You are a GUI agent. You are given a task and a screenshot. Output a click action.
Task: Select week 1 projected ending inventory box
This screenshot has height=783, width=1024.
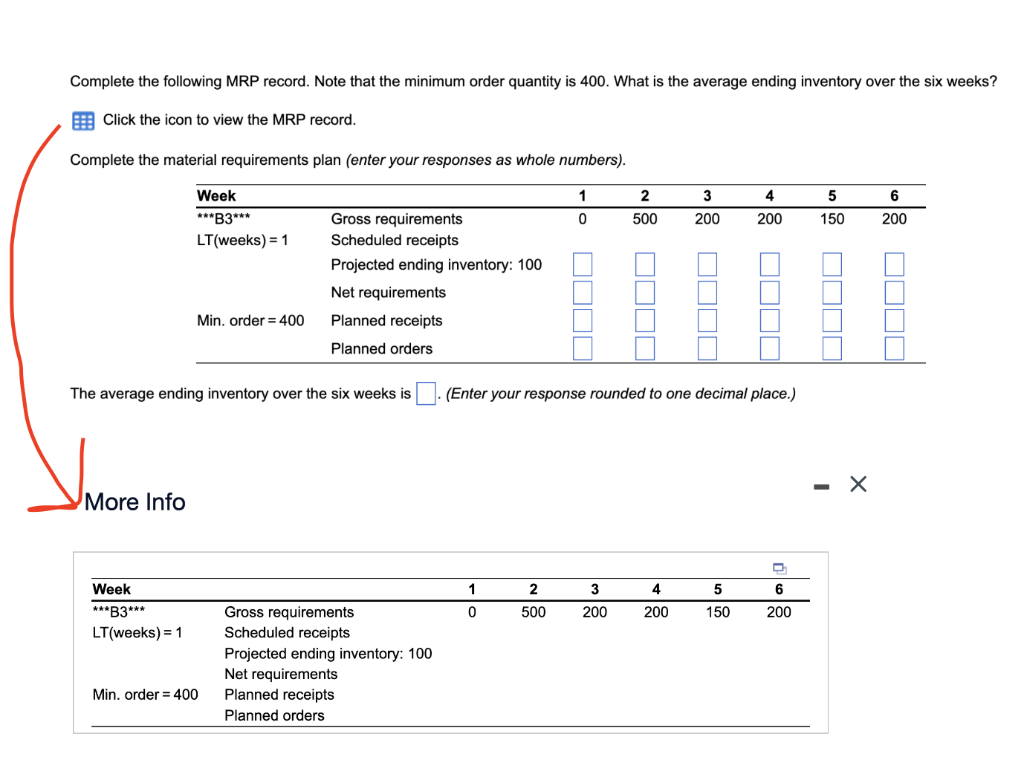point(582,264)
